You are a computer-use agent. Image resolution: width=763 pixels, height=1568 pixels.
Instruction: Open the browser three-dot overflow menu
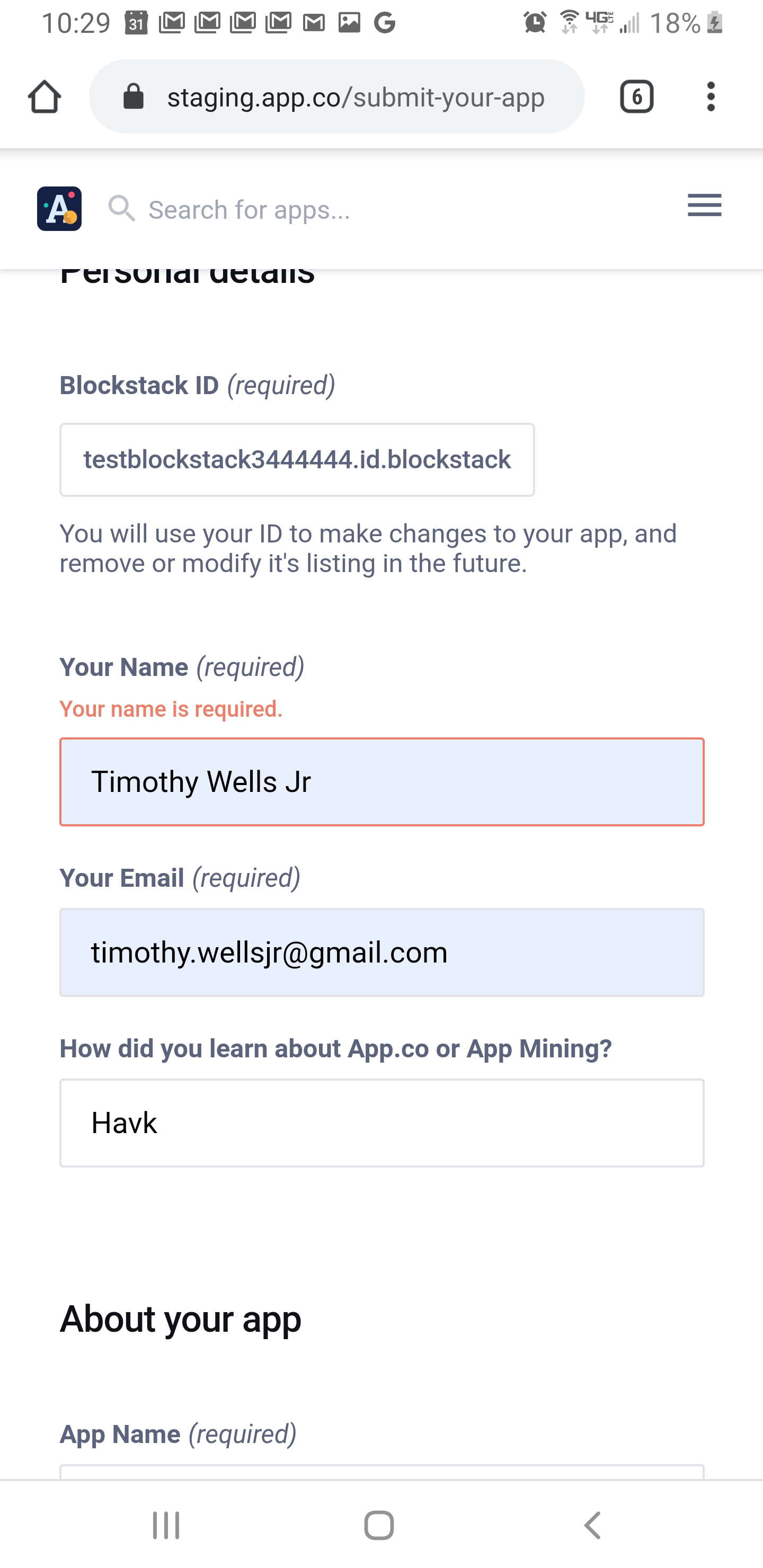pos(710,95)
